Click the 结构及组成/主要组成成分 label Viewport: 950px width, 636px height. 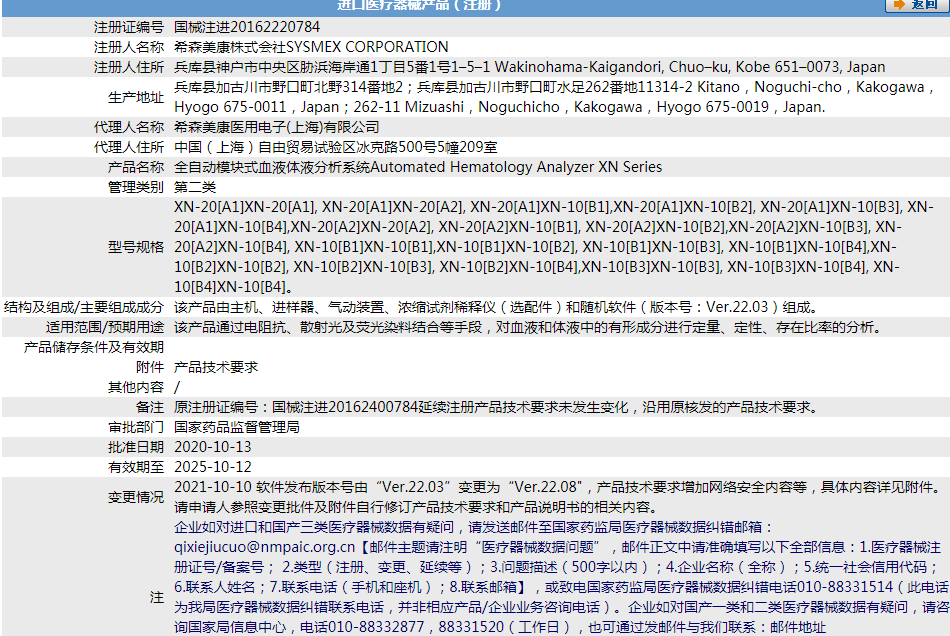click(x=84, y=307)
